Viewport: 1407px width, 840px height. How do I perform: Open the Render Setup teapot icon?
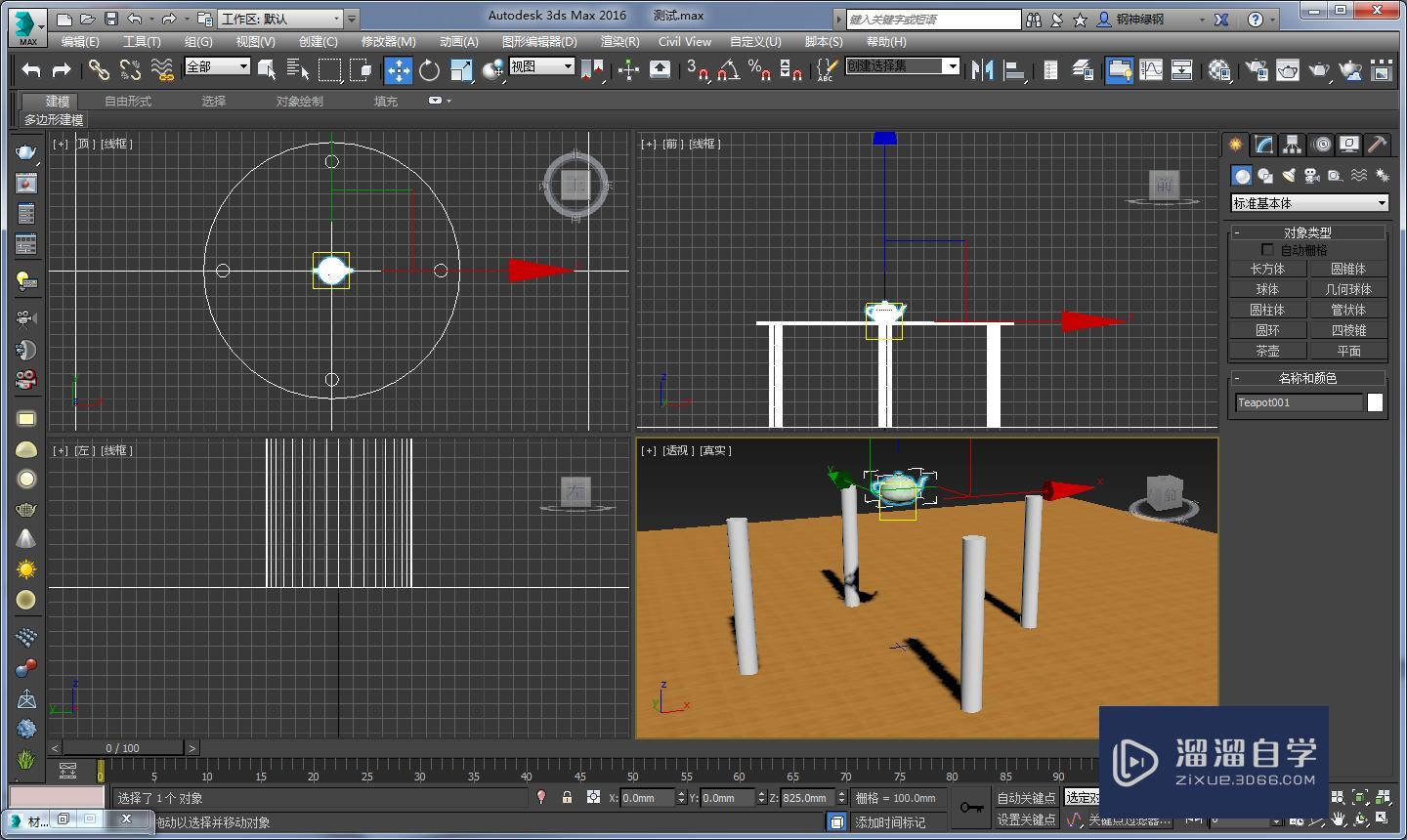pyautogui.click(x=1257, y=69)
